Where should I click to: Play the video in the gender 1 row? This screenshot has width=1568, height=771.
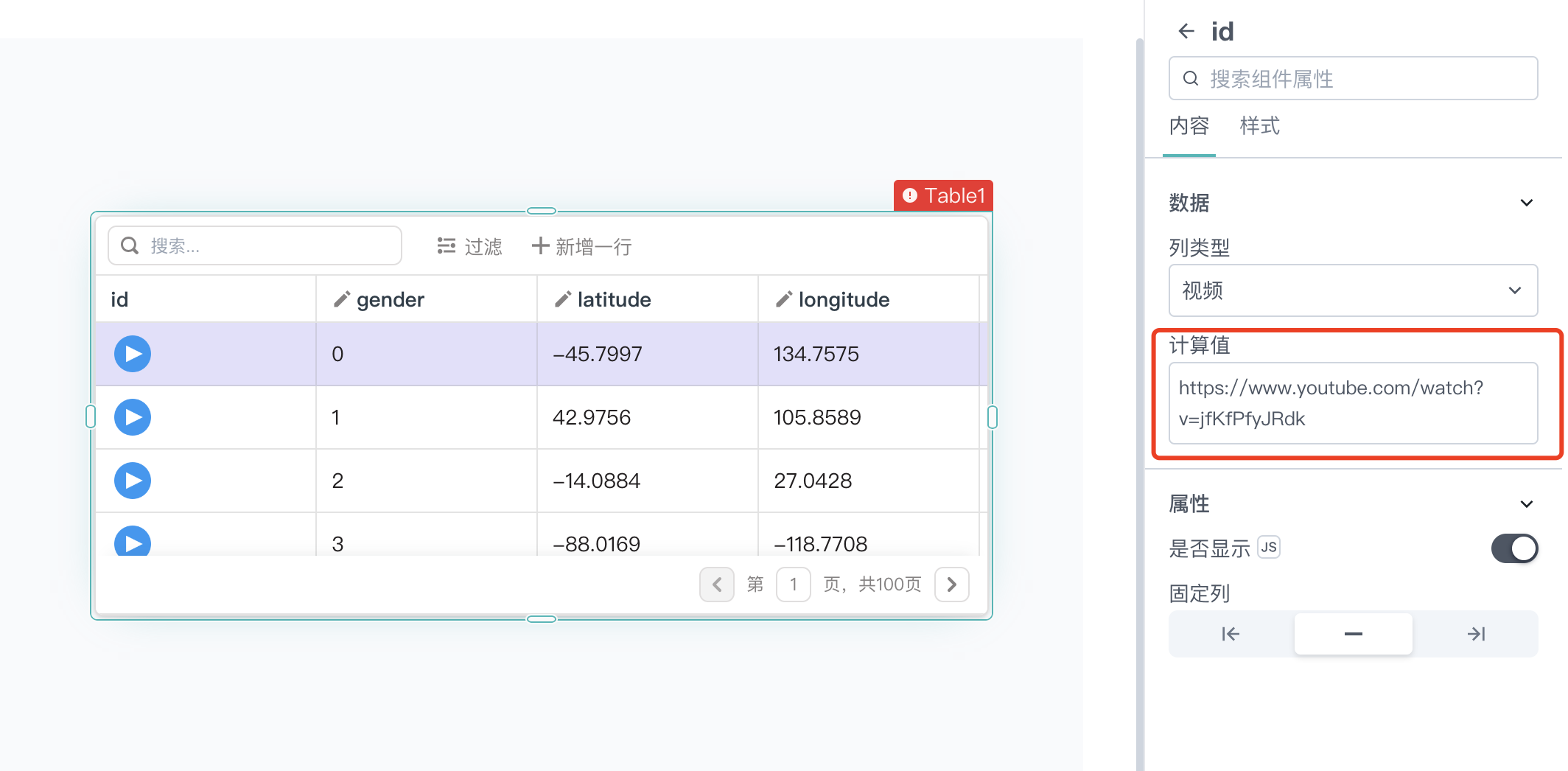point(133,417)
